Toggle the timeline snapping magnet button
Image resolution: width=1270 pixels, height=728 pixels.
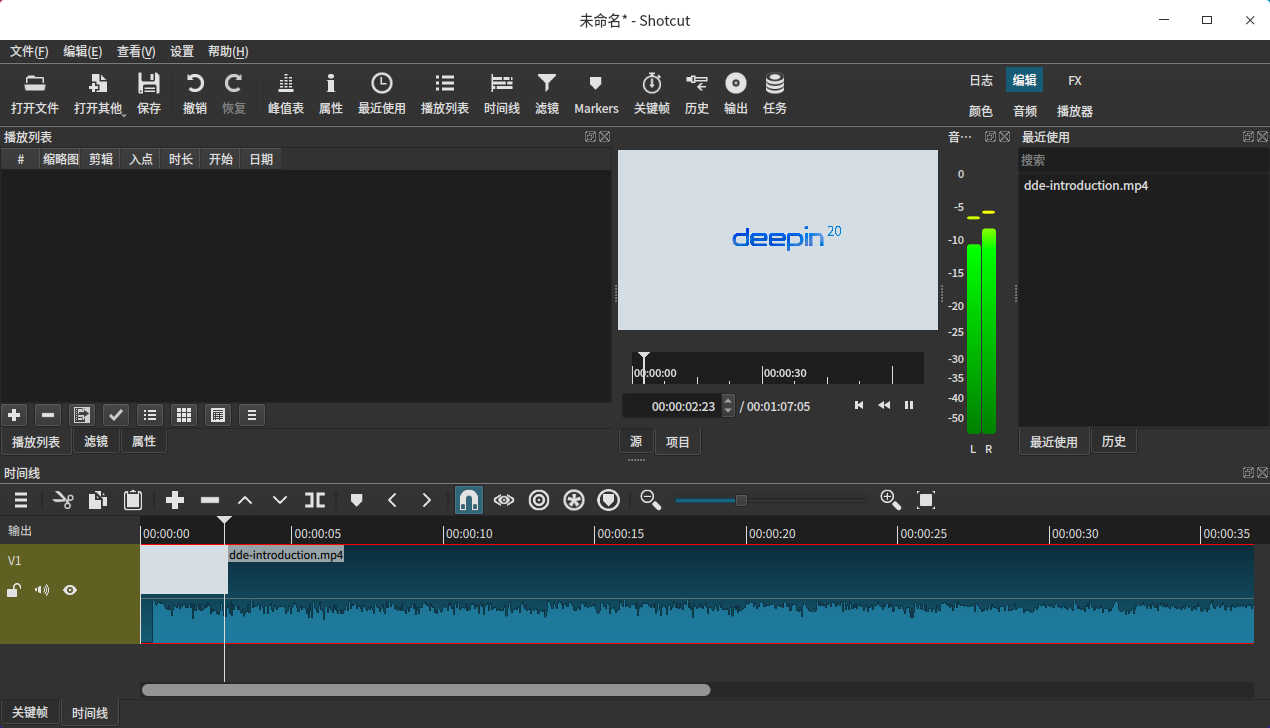pos(468,500)
